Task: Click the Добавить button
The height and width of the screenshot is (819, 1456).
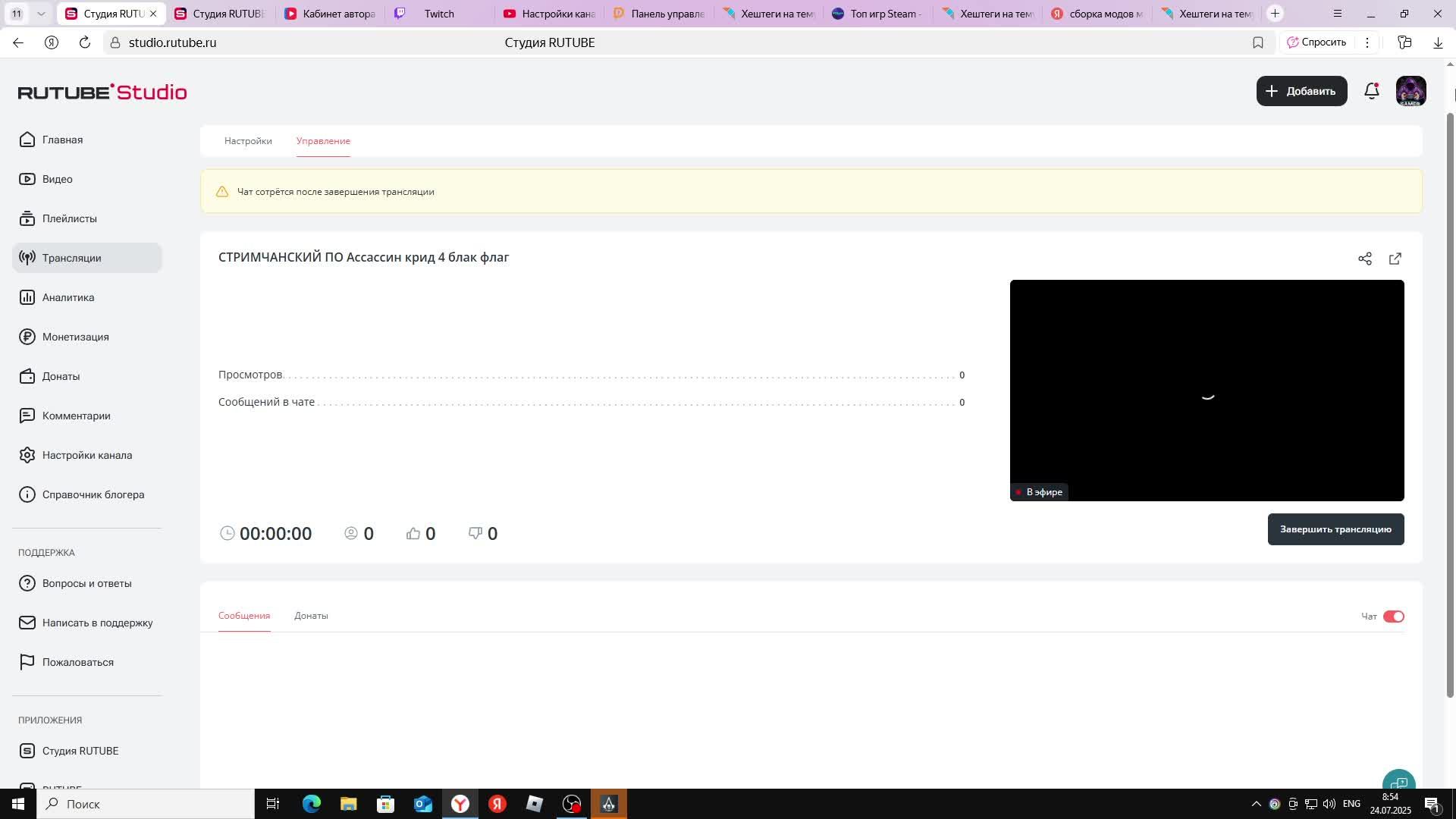Action: tap(1301, 91)
